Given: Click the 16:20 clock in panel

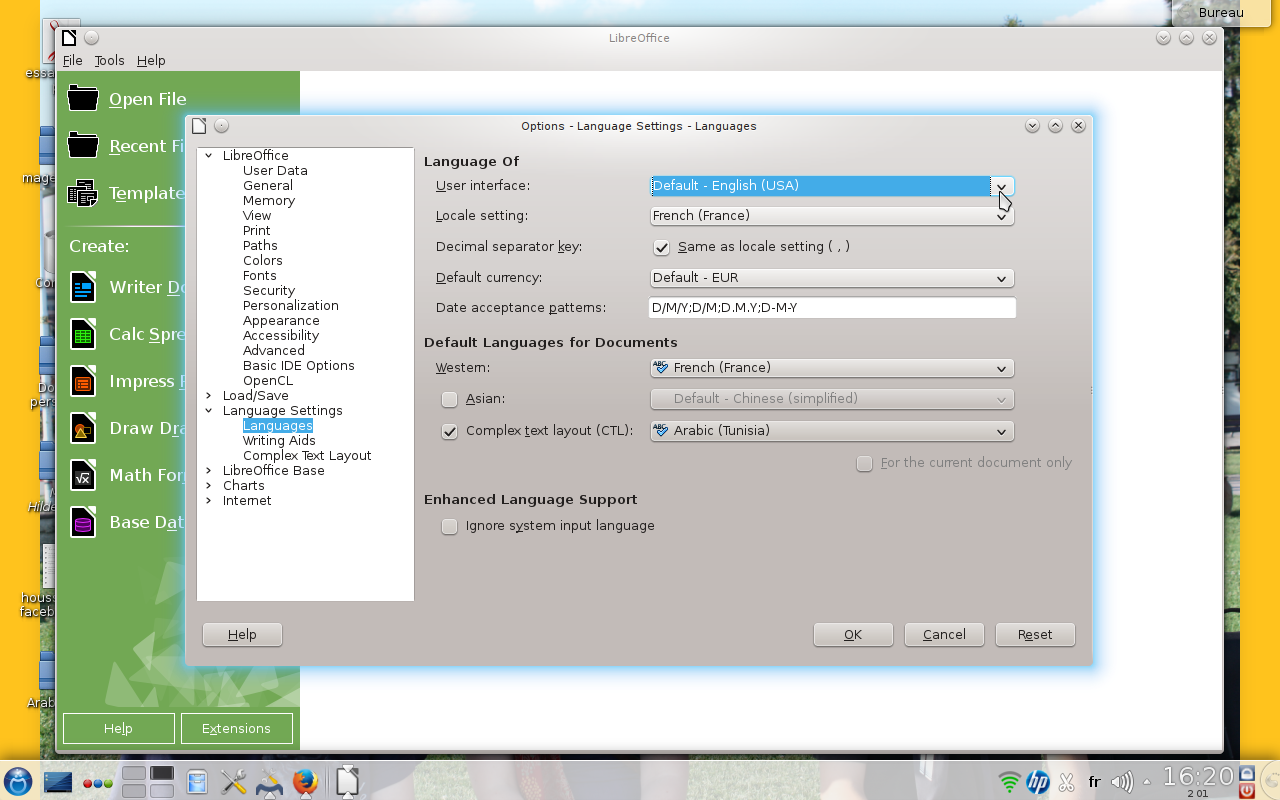Looking at the screenshot, I should [1198, 777].
